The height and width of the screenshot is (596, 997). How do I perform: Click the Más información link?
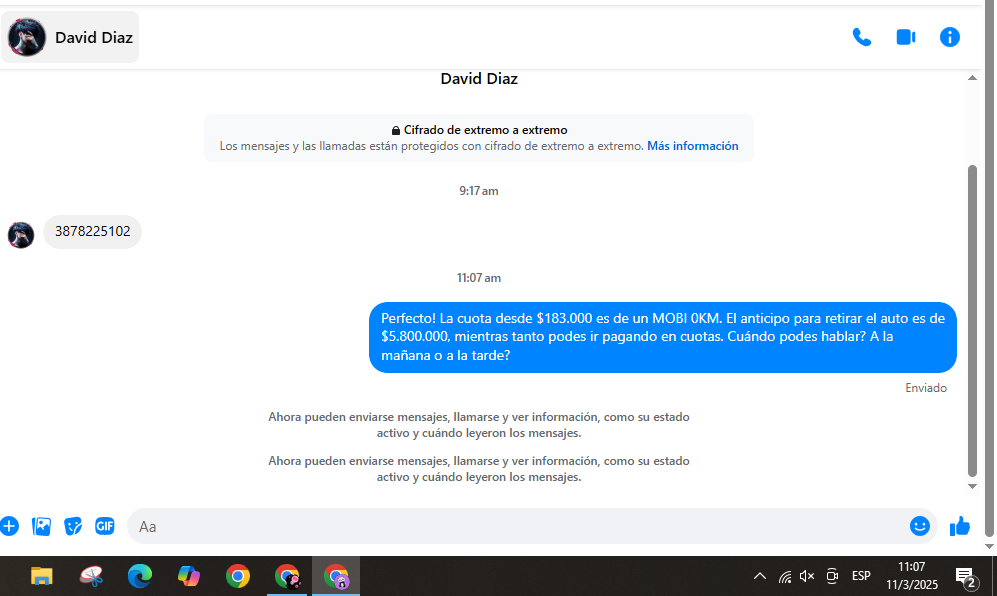click(x=692, y=146)
